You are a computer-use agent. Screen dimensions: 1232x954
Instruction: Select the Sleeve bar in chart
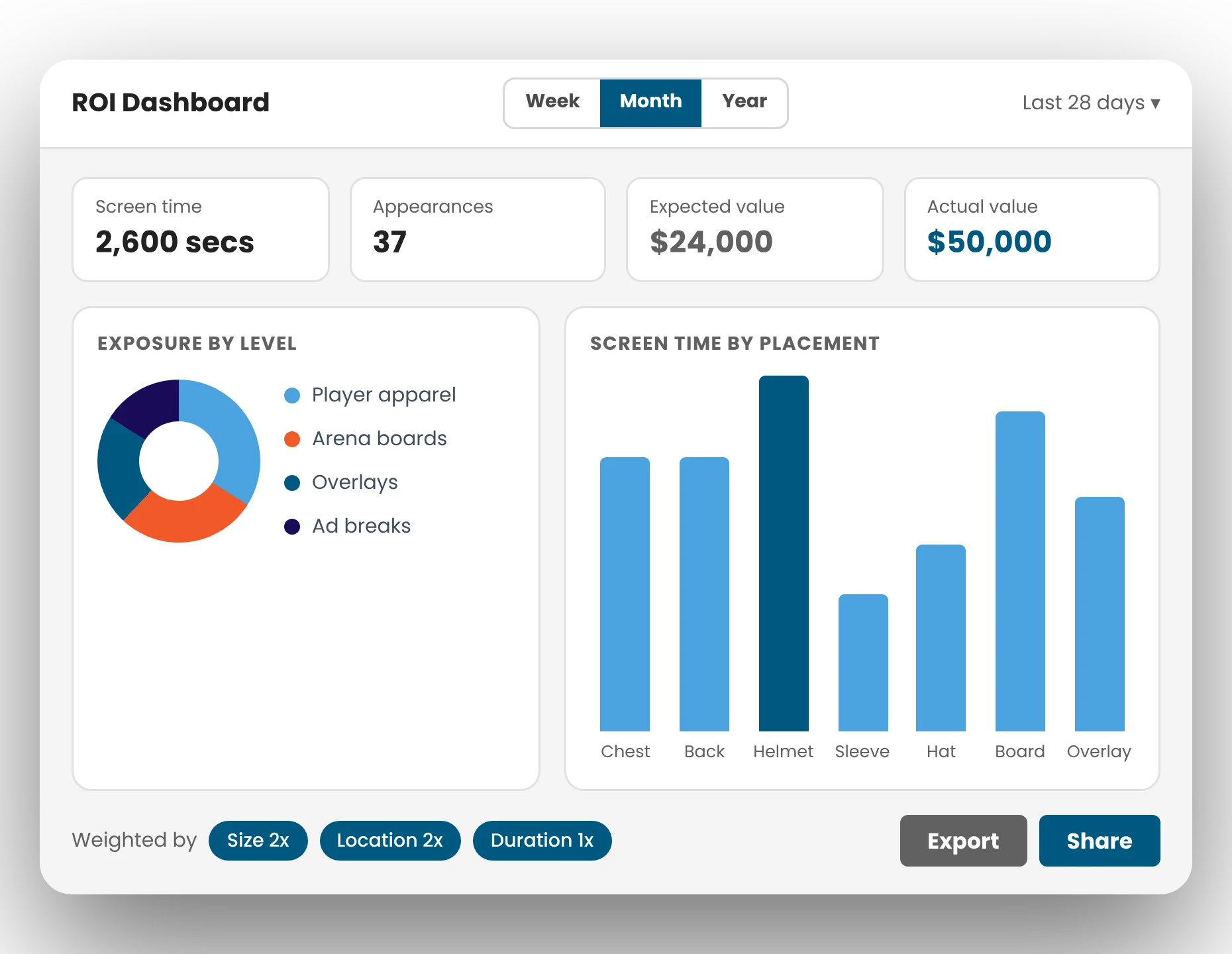pyautogui.click(x=863, y=662)
